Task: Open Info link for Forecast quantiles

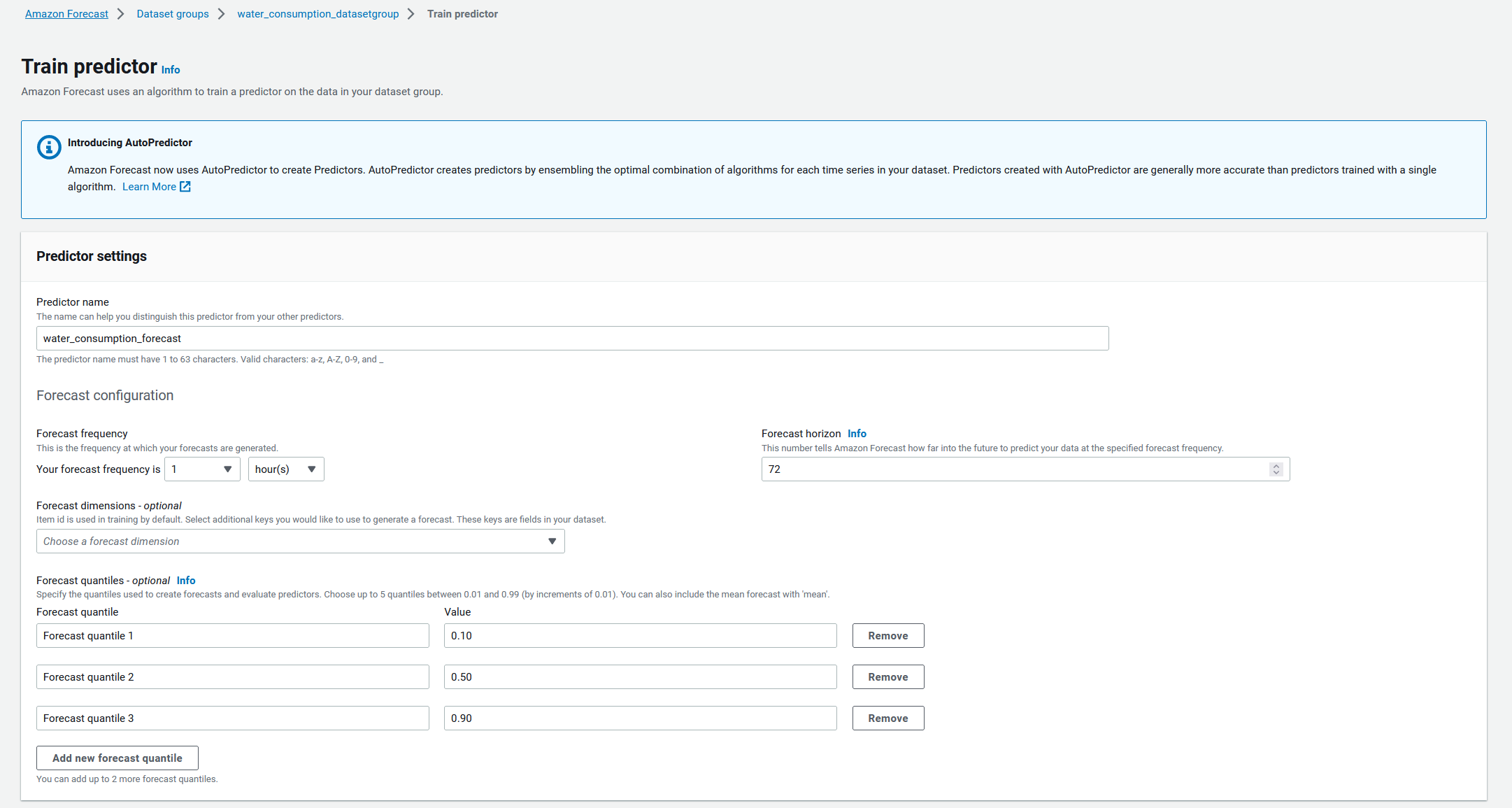Action: 186,581
